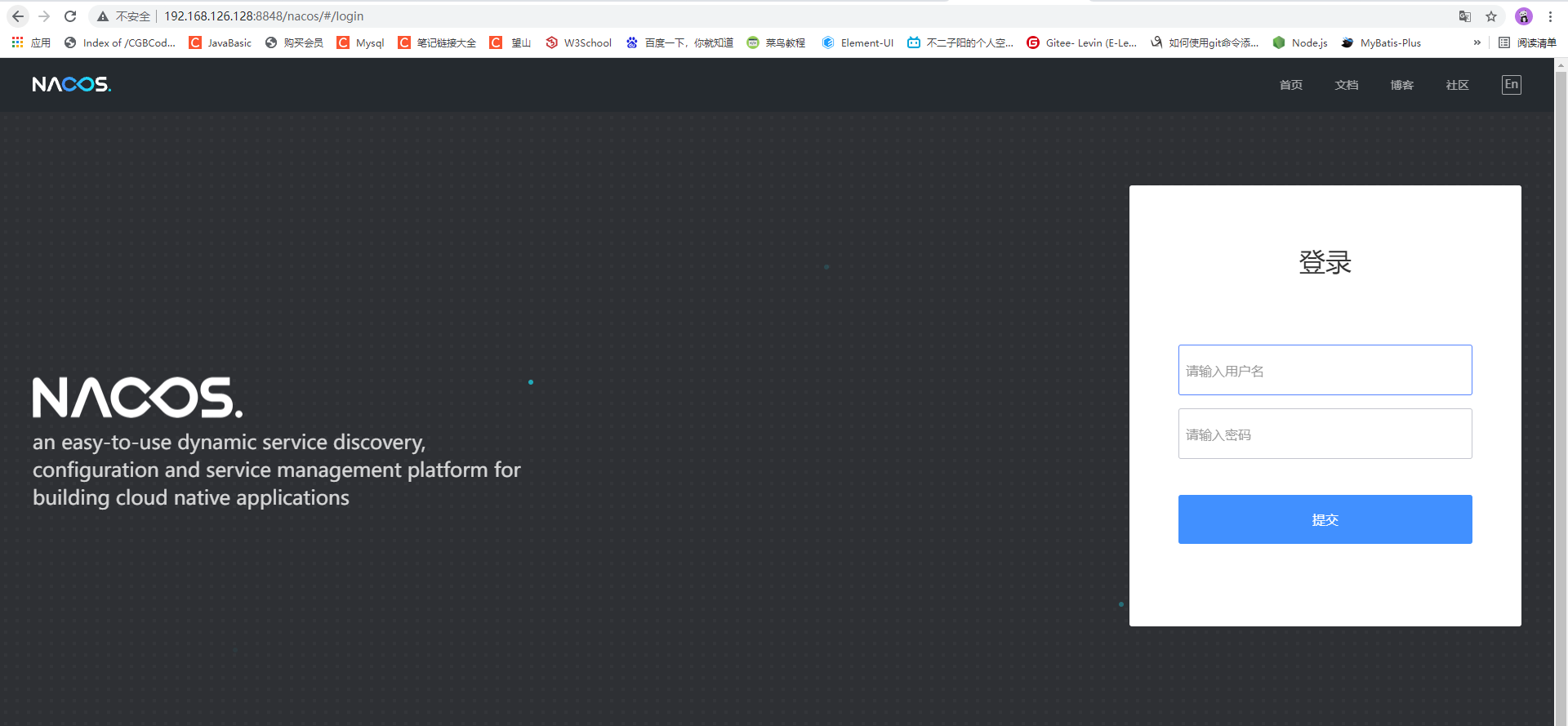The height and width of the screenshot is (726, 1568).
Task: Open the 不二子阳的个人空 bookmark
Action: pyautogui.click(x=960, y=42)
